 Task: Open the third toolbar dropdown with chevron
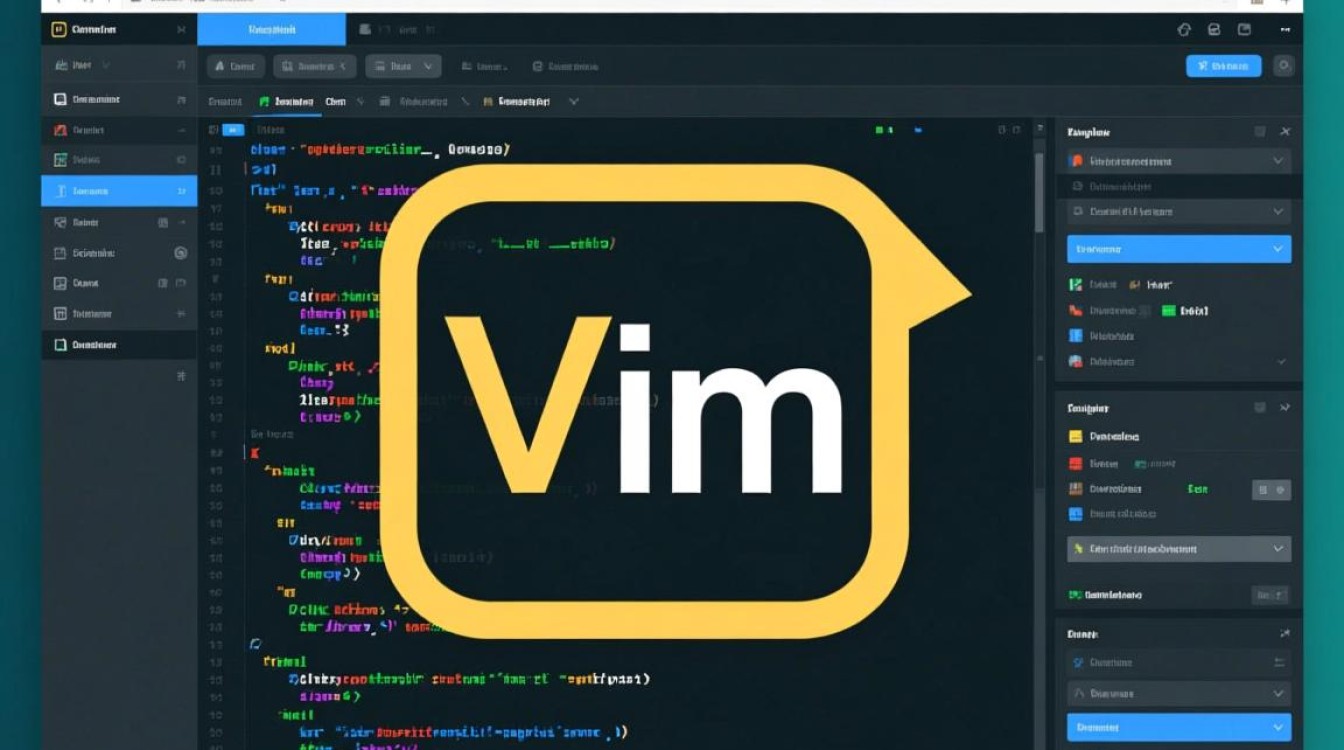point(403,67)
